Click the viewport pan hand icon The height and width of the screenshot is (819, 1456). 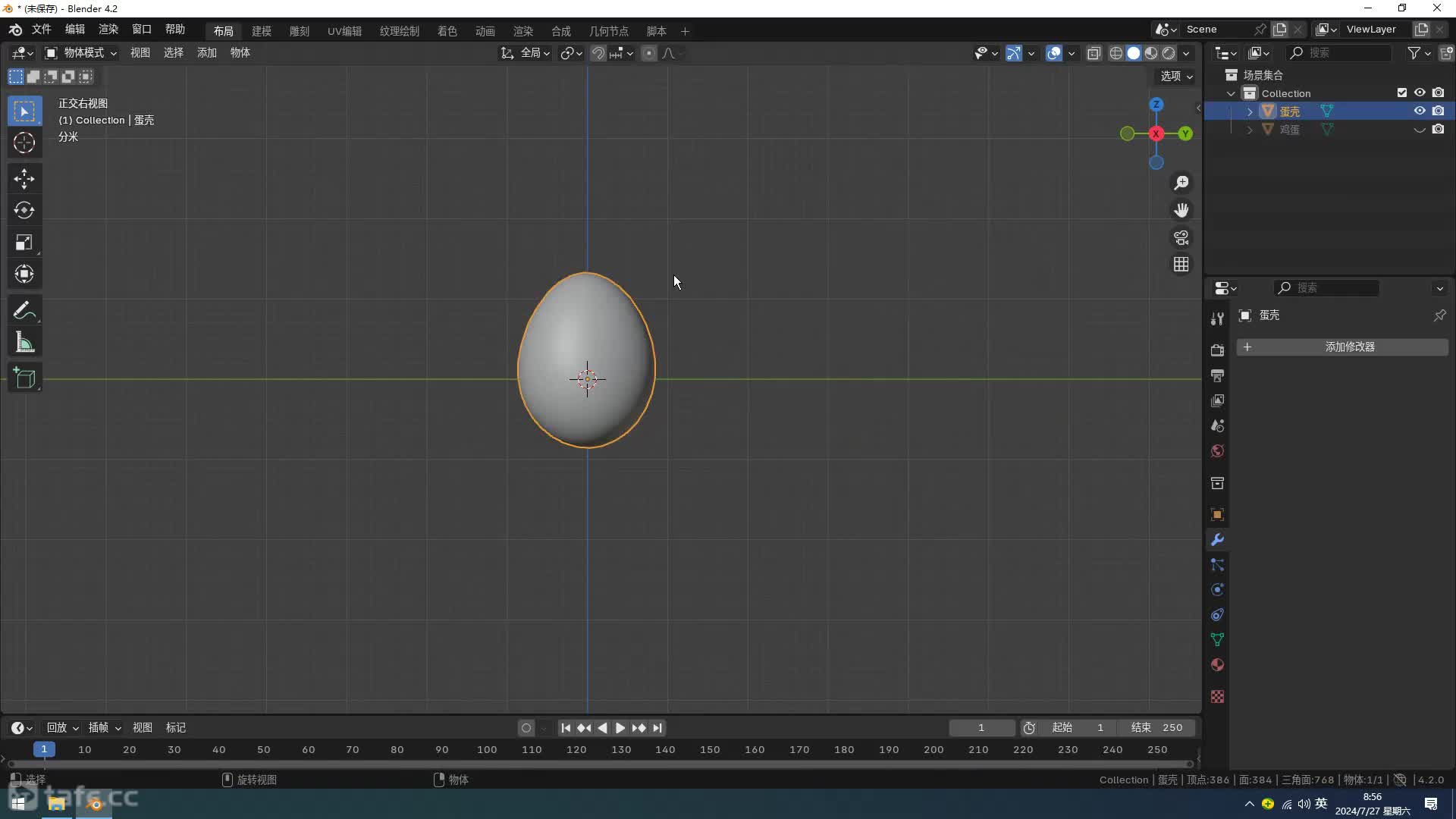click(1181, 210)
